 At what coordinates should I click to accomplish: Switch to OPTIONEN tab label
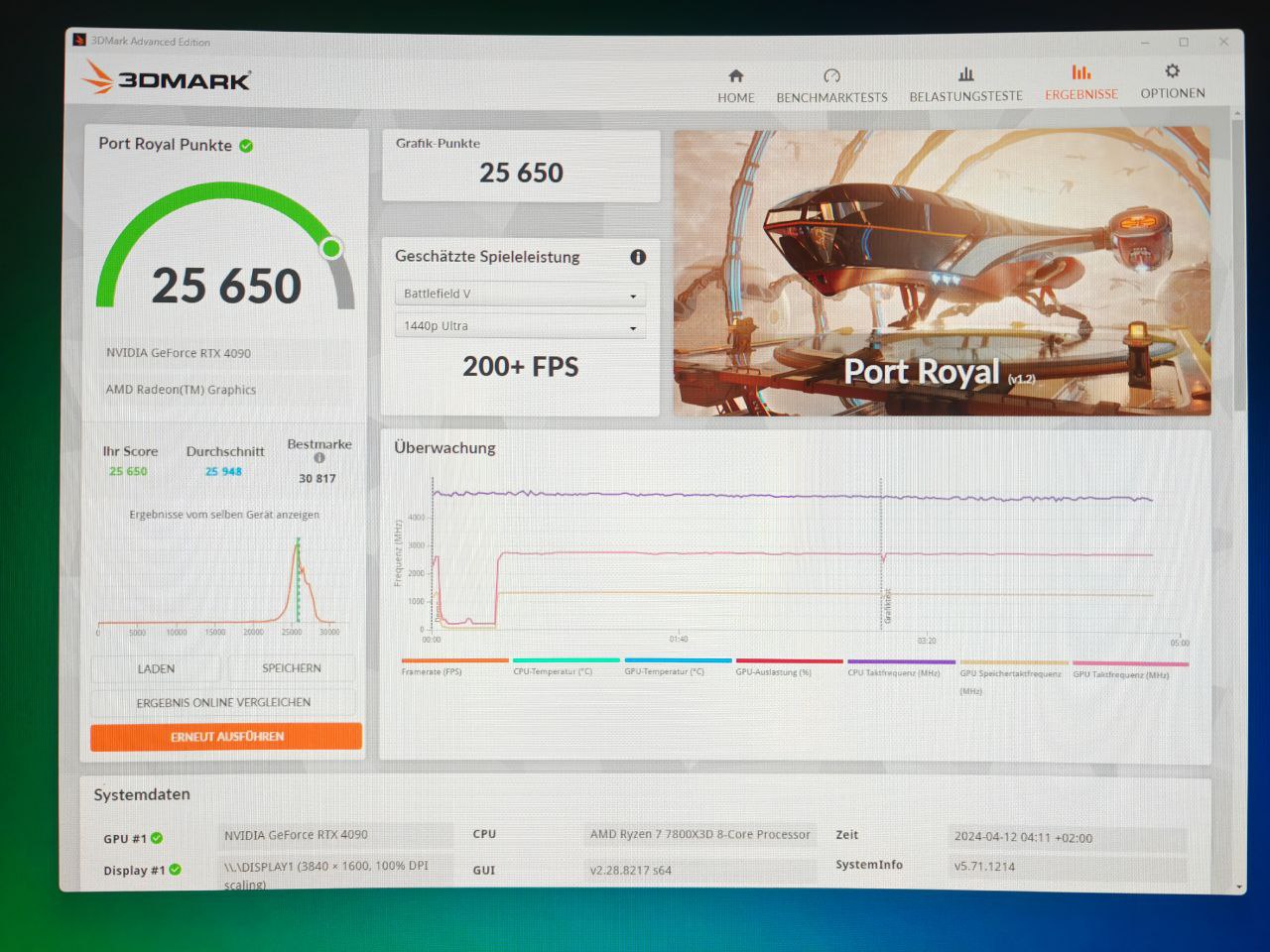(x=1172, y=93)
